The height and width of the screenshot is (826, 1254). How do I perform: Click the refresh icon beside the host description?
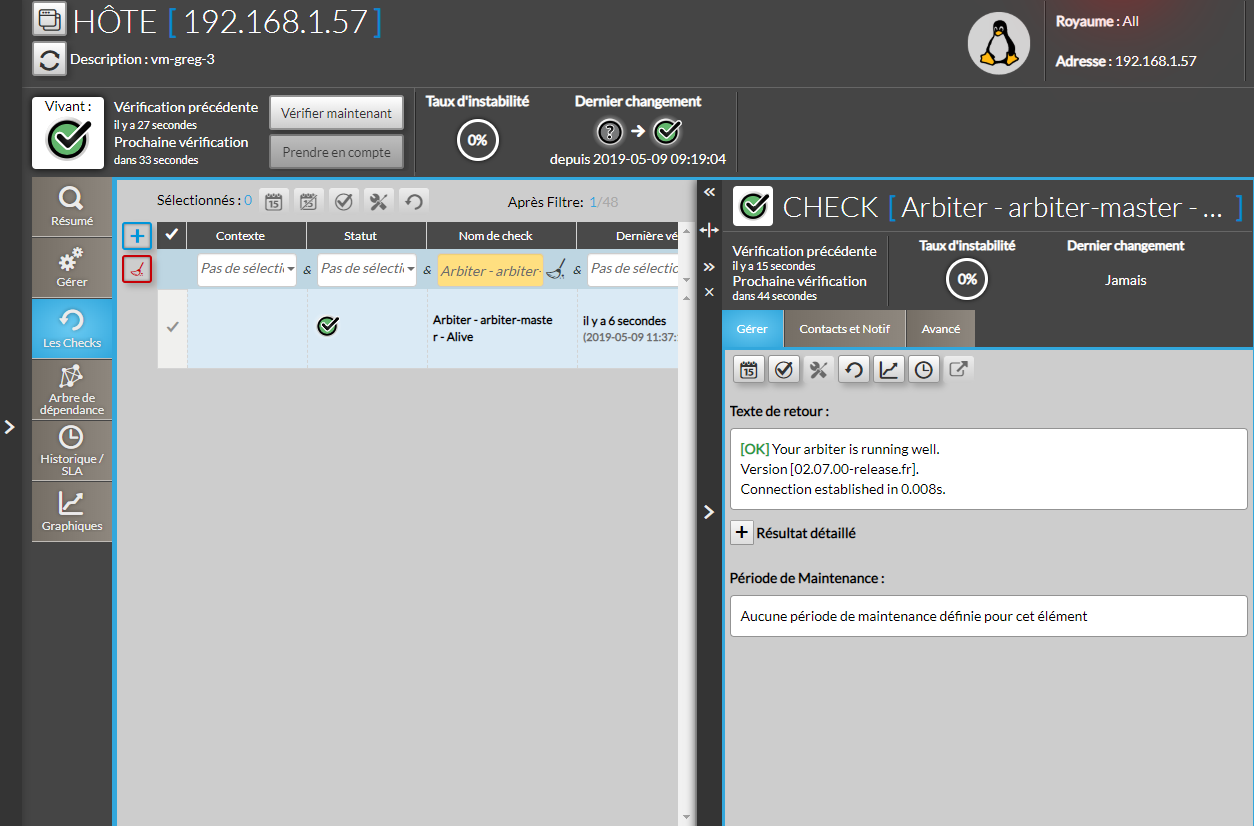tap(49, 59)
